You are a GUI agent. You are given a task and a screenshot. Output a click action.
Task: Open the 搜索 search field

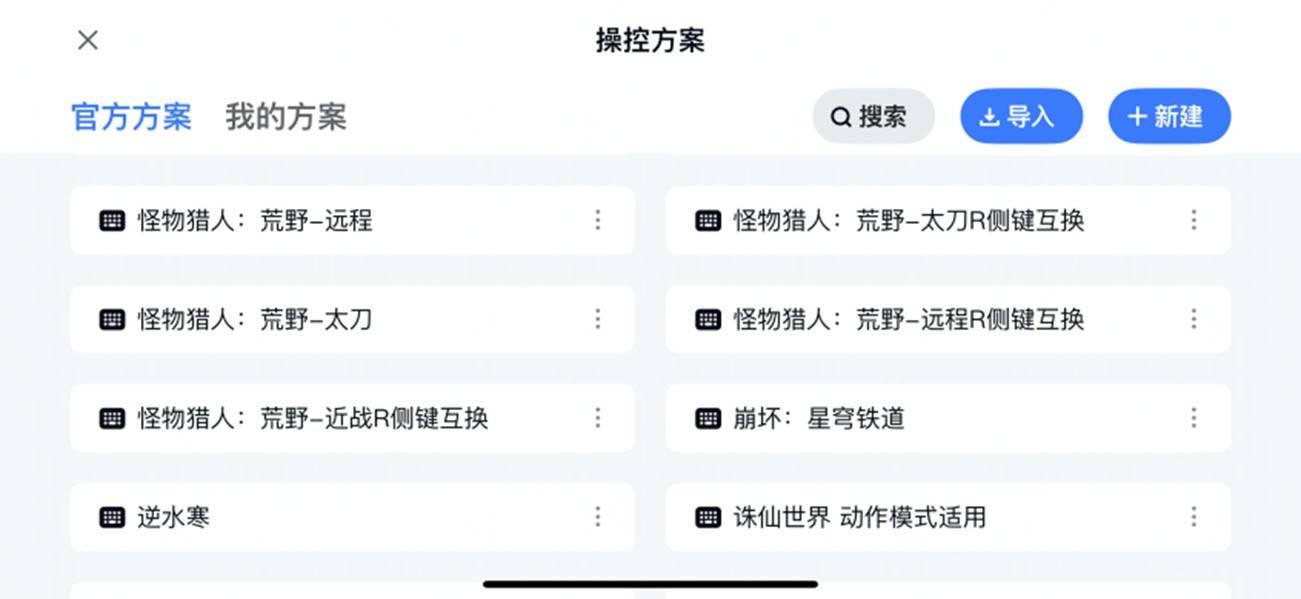pyautogui.click(x=873, y=117)
